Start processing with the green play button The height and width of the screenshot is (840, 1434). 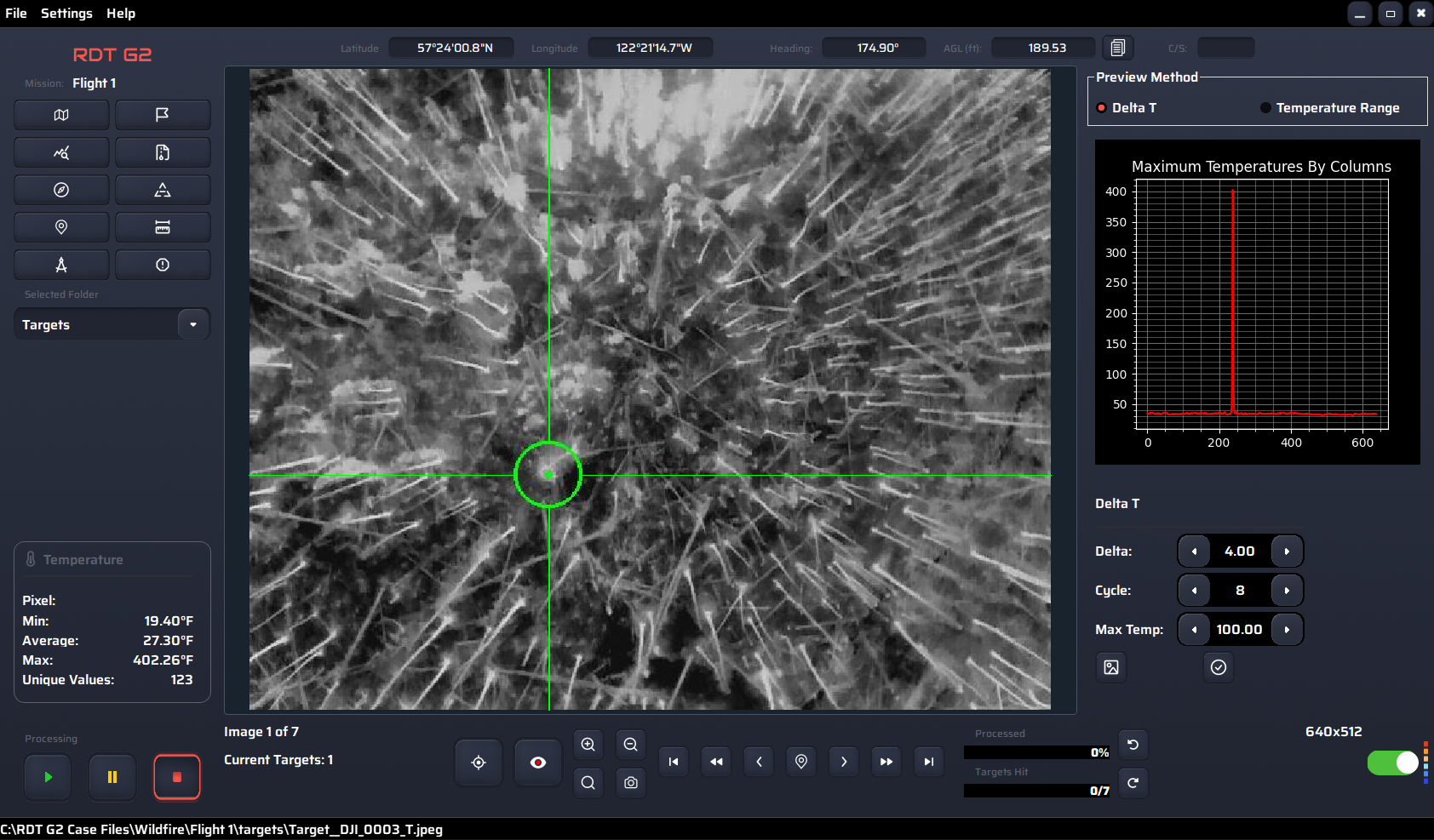48,777
